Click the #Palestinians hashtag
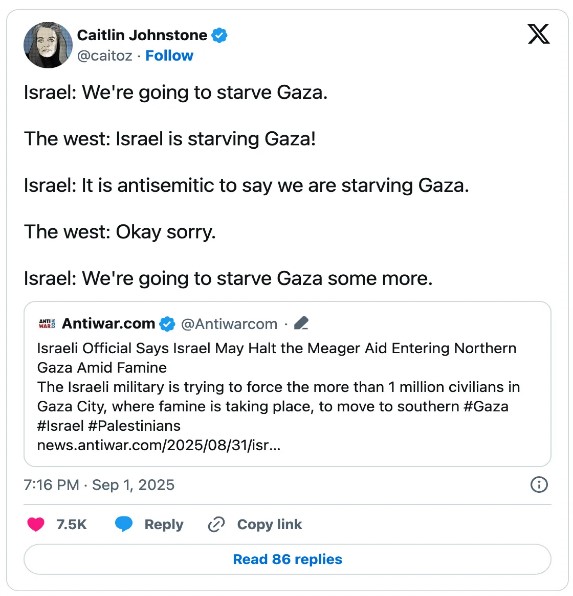 (134, 426)
